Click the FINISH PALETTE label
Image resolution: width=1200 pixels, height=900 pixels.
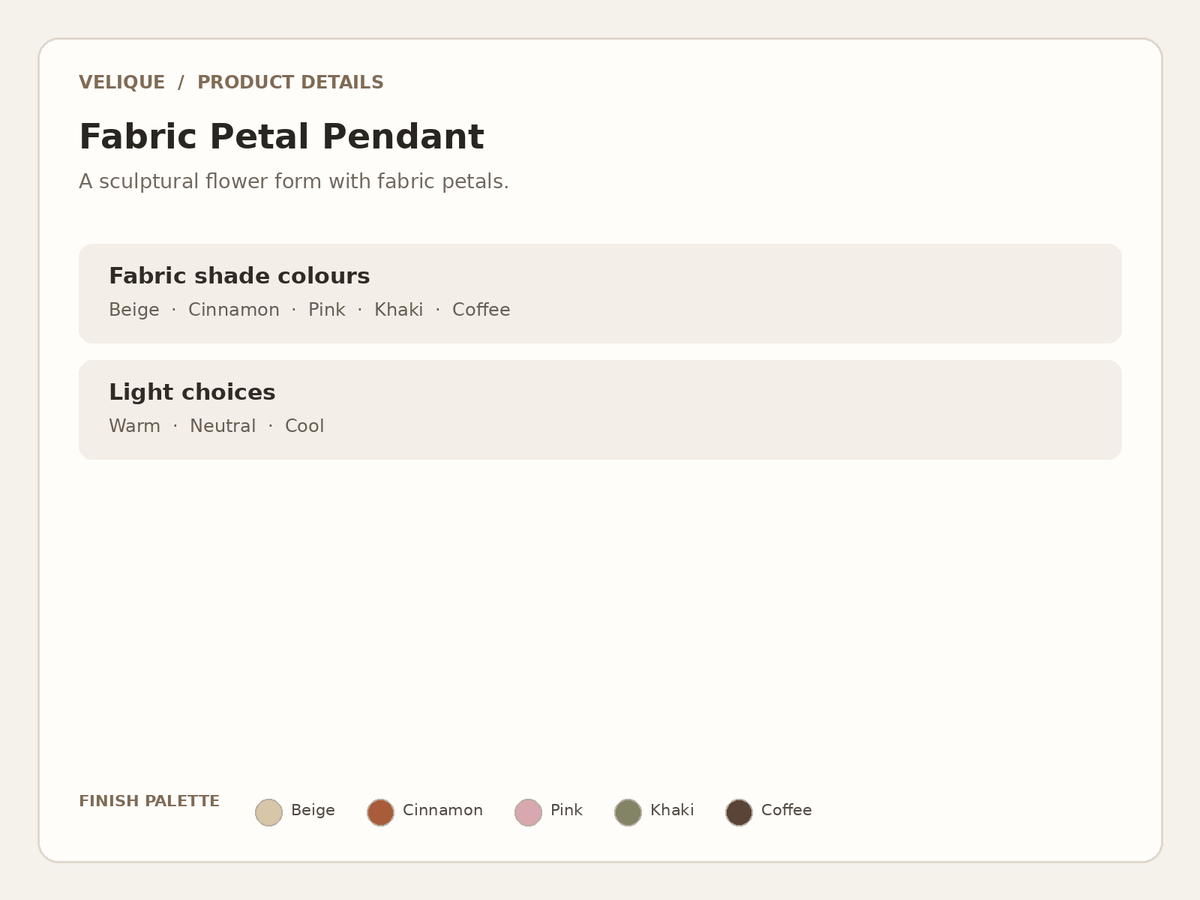(x=149, y=801)
